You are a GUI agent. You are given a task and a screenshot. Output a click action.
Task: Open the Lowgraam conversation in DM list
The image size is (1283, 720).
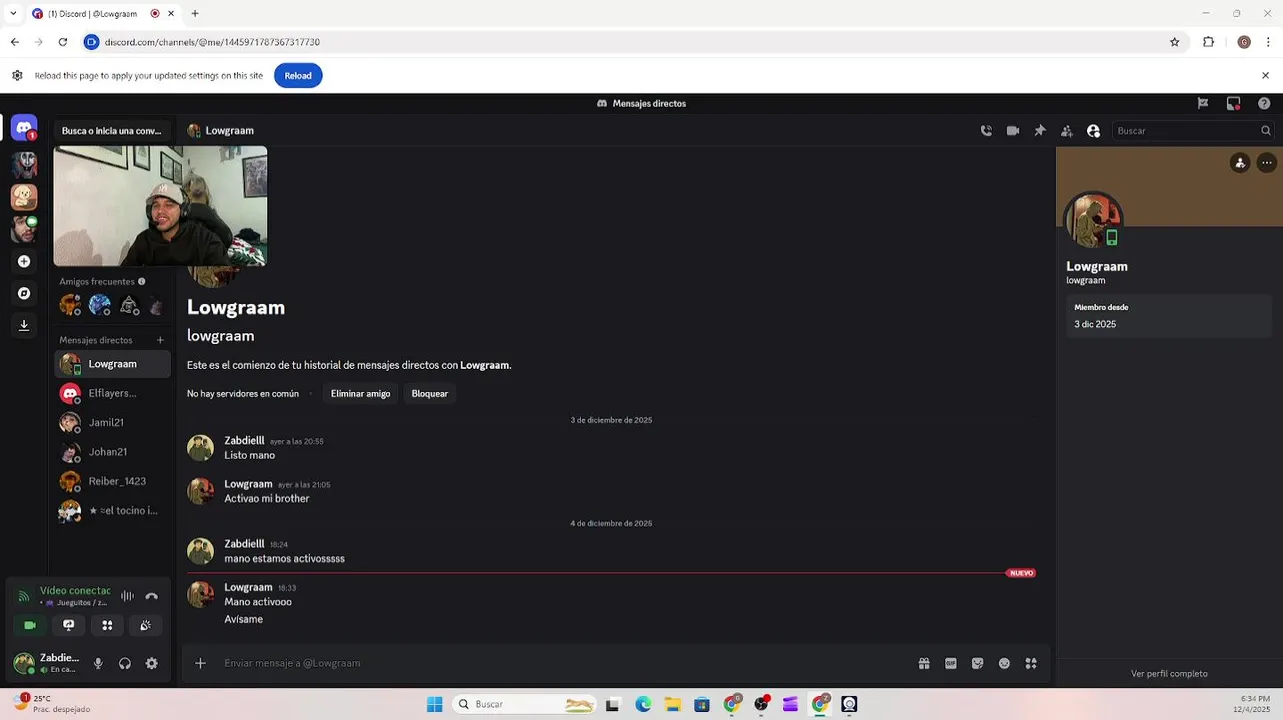(113, 364)
